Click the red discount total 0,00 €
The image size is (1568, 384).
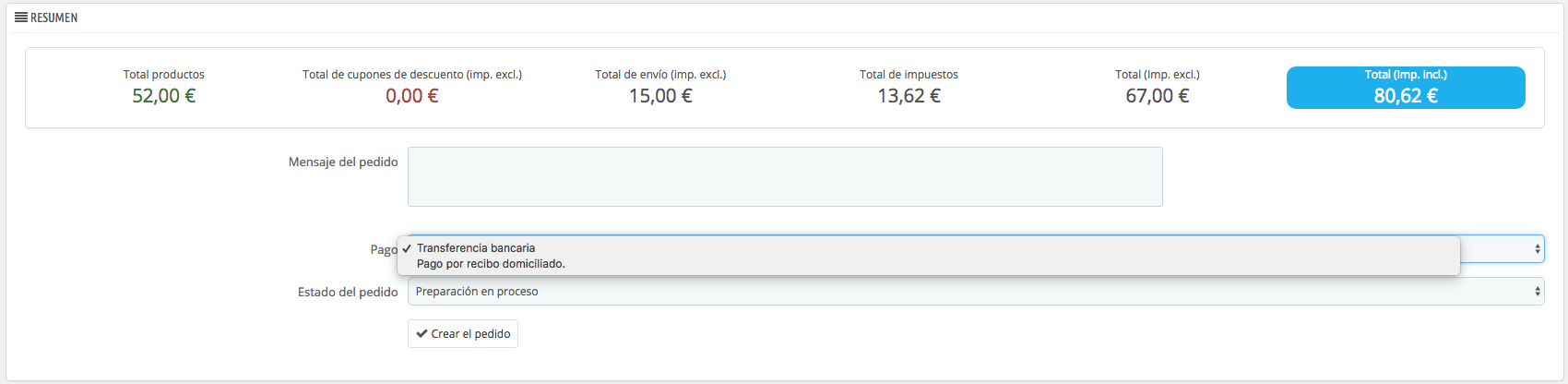pos(412,96)
